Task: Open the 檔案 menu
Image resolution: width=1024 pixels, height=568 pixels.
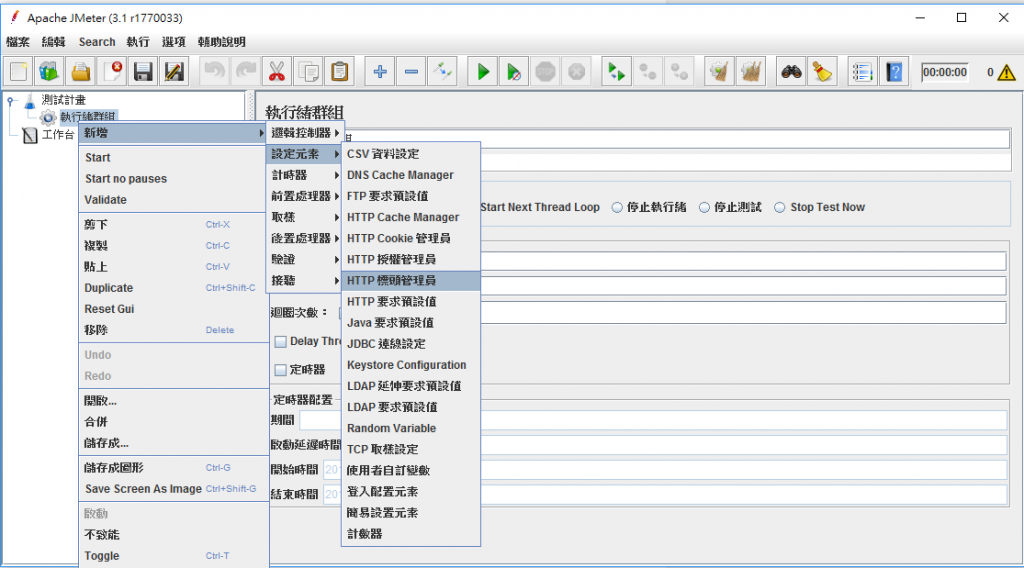Action: coord(18,42)
